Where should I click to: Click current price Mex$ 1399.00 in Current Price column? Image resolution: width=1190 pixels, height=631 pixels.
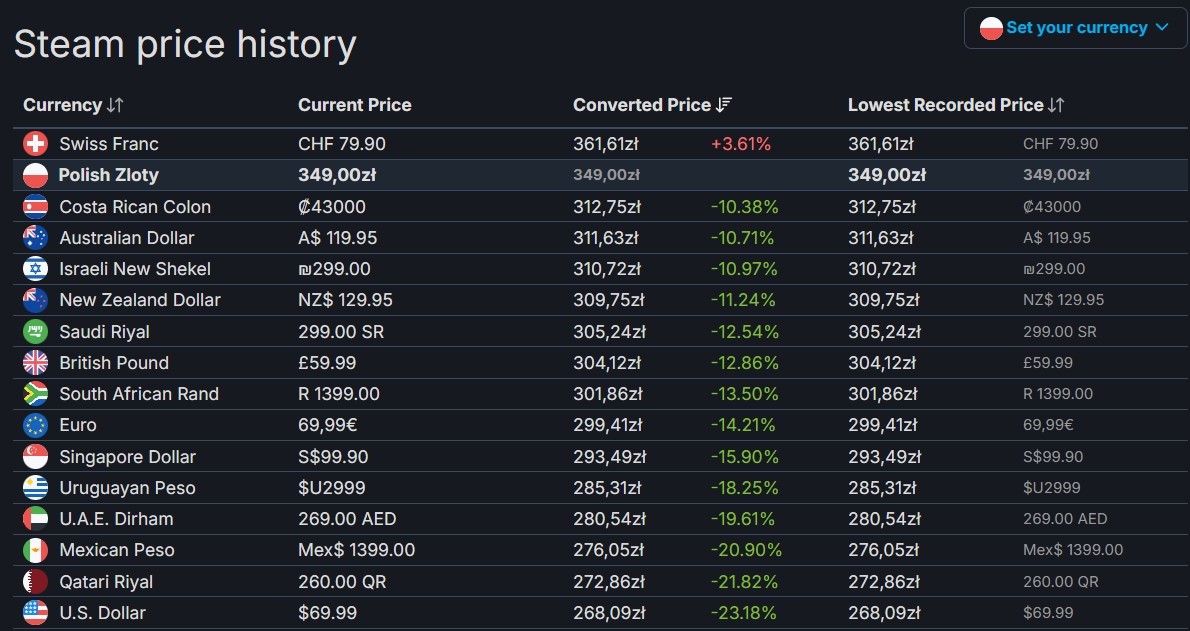357,550
